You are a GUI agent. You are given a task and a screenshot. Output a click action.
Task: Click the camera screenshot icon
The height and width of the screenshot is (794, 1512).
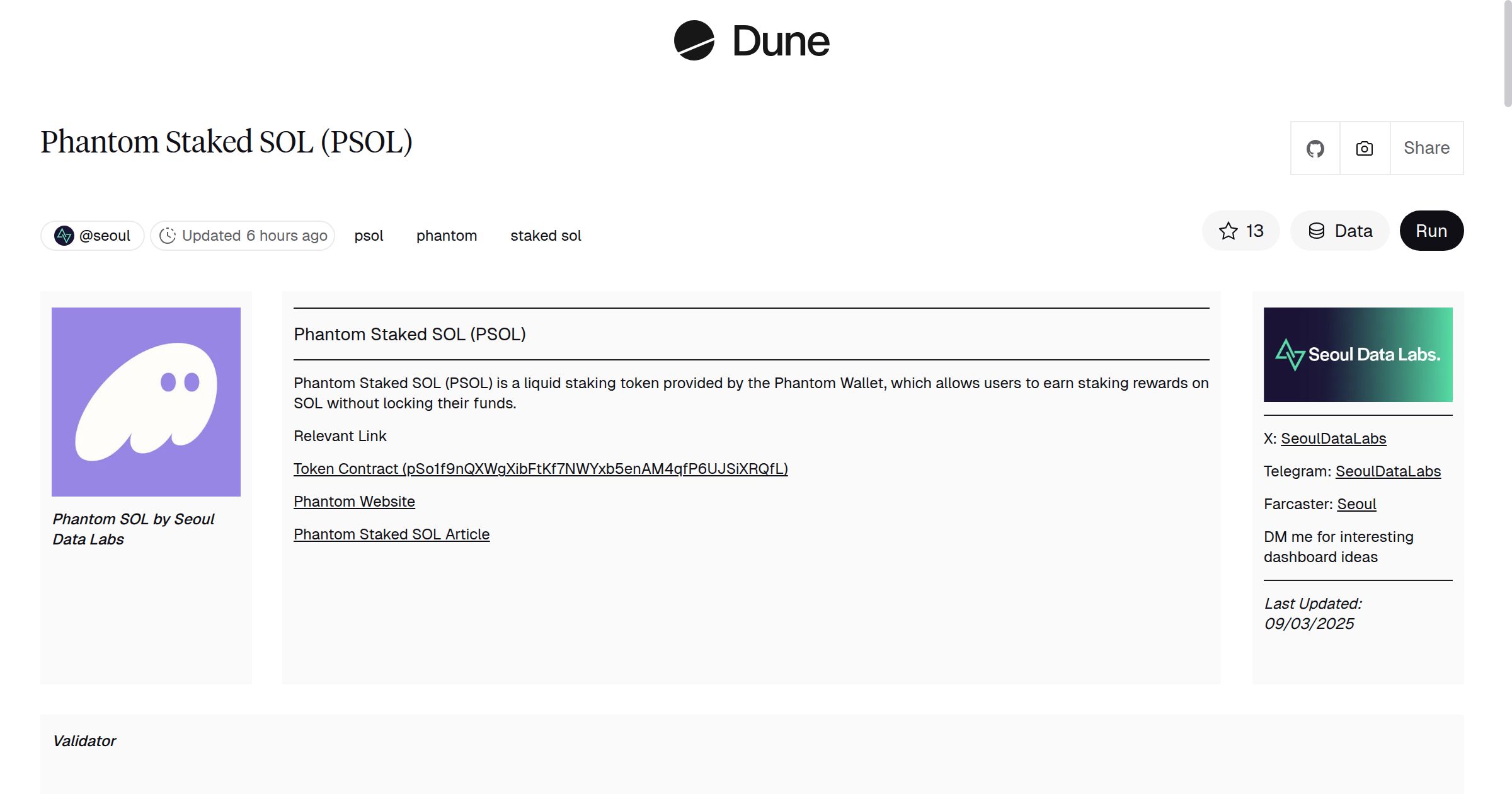tap(1364, 148)
